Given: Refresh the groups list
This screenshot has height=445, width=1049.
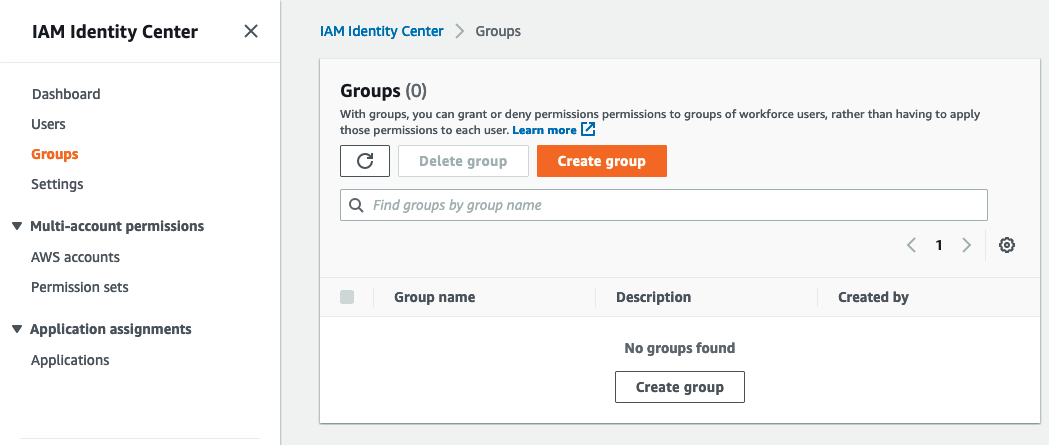Looking at the screenshot, I should click(x=365, y=161).
